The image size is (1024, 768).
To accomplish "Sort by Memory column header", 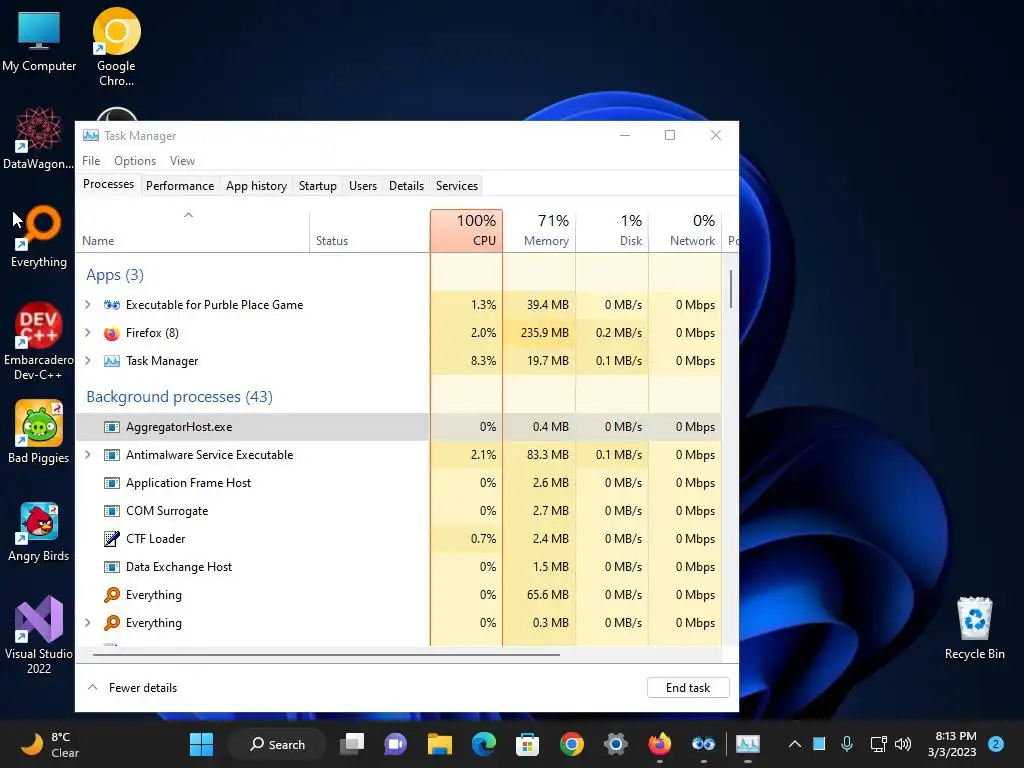I will coord(539,231).
